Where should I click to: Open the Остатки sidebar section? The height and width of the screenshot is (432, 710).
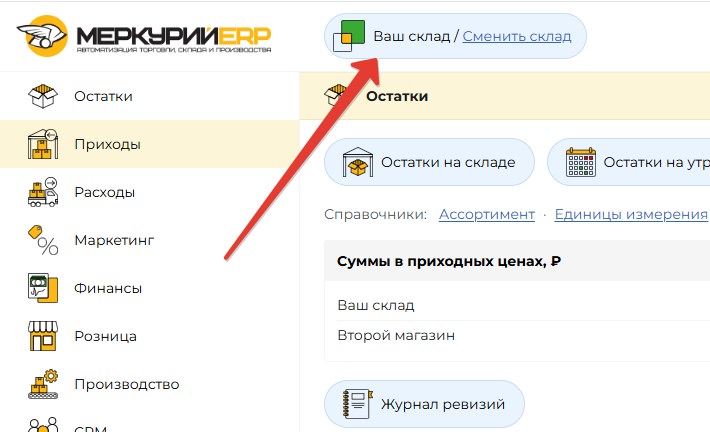point(149,96)
